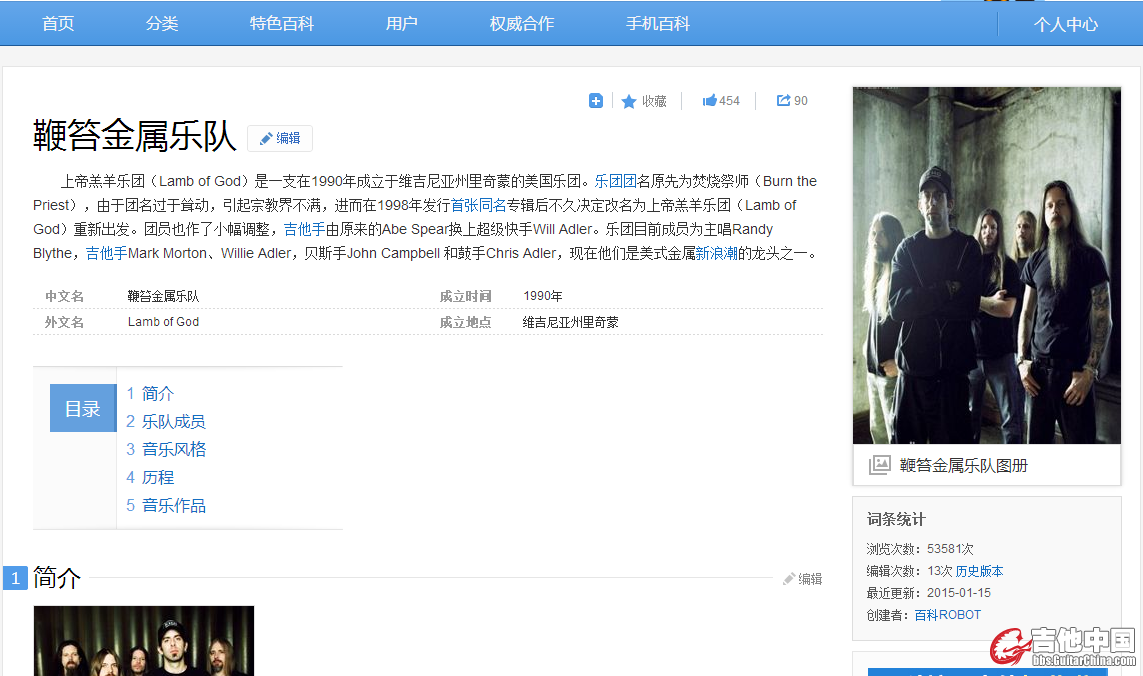Click the star 收藏 favorite icon
Screen dimensions: 1143x676
(629, 101)
